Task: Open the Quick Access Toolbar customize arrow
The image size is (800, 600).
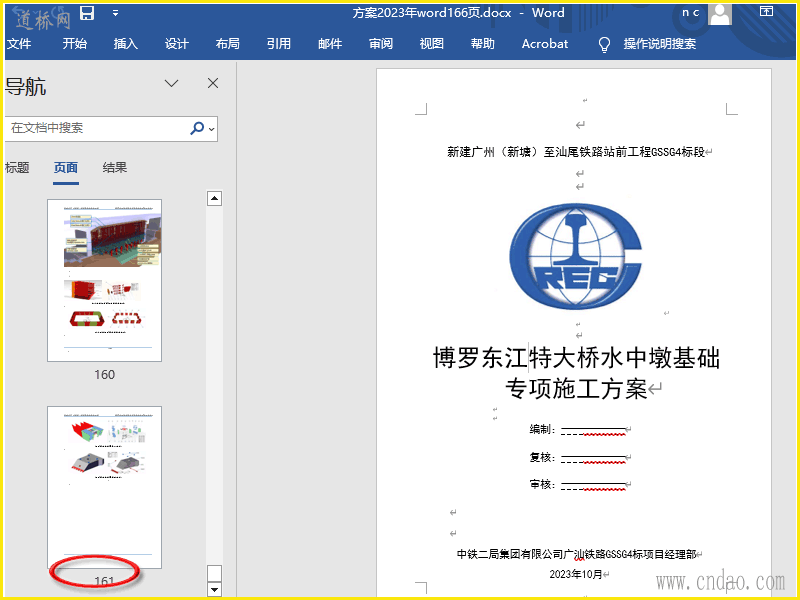Action: (115, 13)
